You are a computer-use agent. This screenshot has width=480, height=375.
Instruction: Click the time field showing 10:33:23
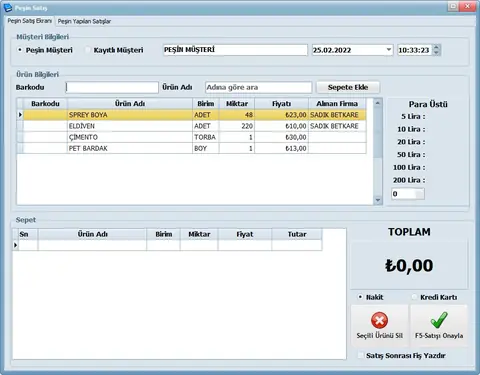414,50
